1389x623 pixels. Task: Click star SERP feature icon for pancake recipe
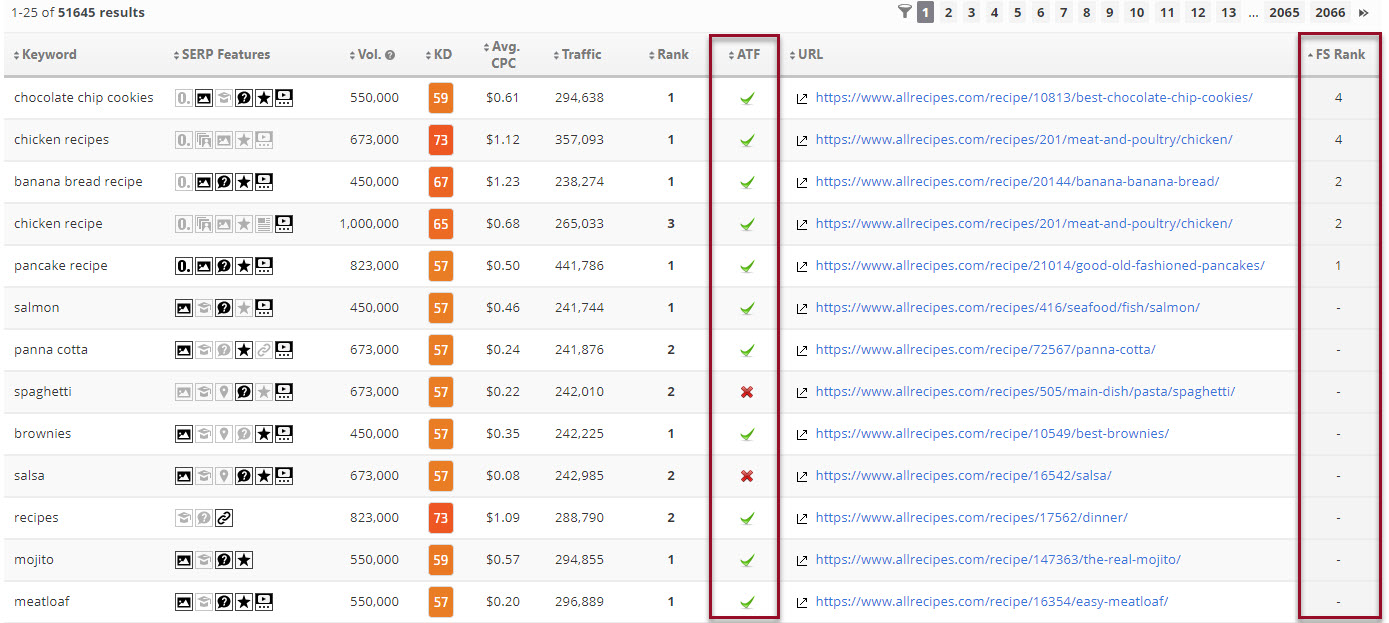[244, 266]
